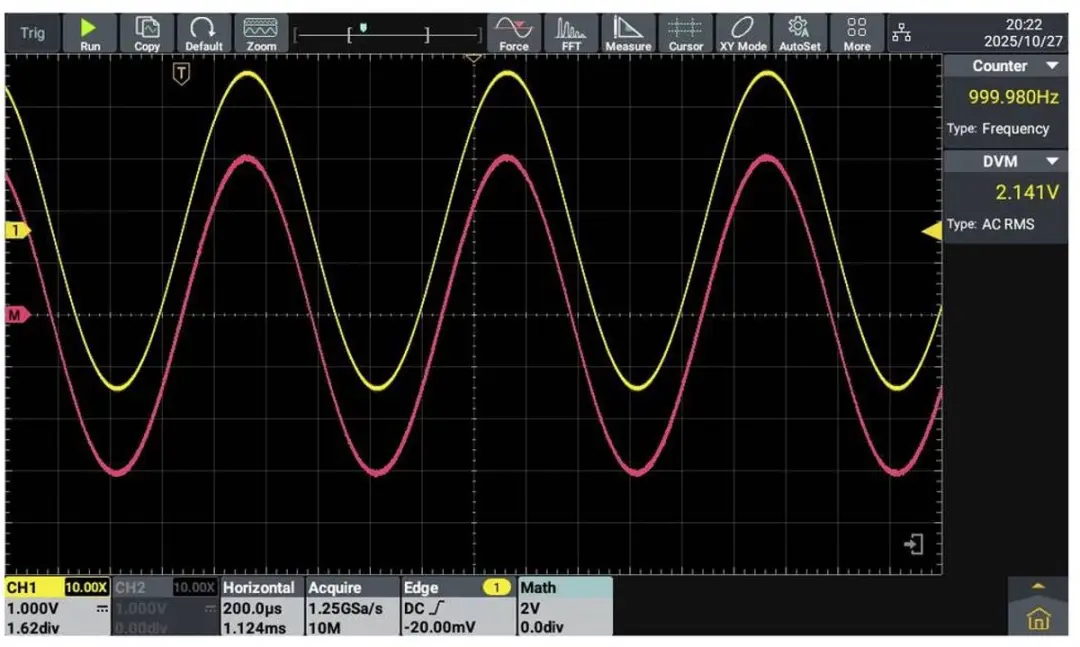Tap the Run play button
The image size is (1080, 647).
click(x=90, y=34)
